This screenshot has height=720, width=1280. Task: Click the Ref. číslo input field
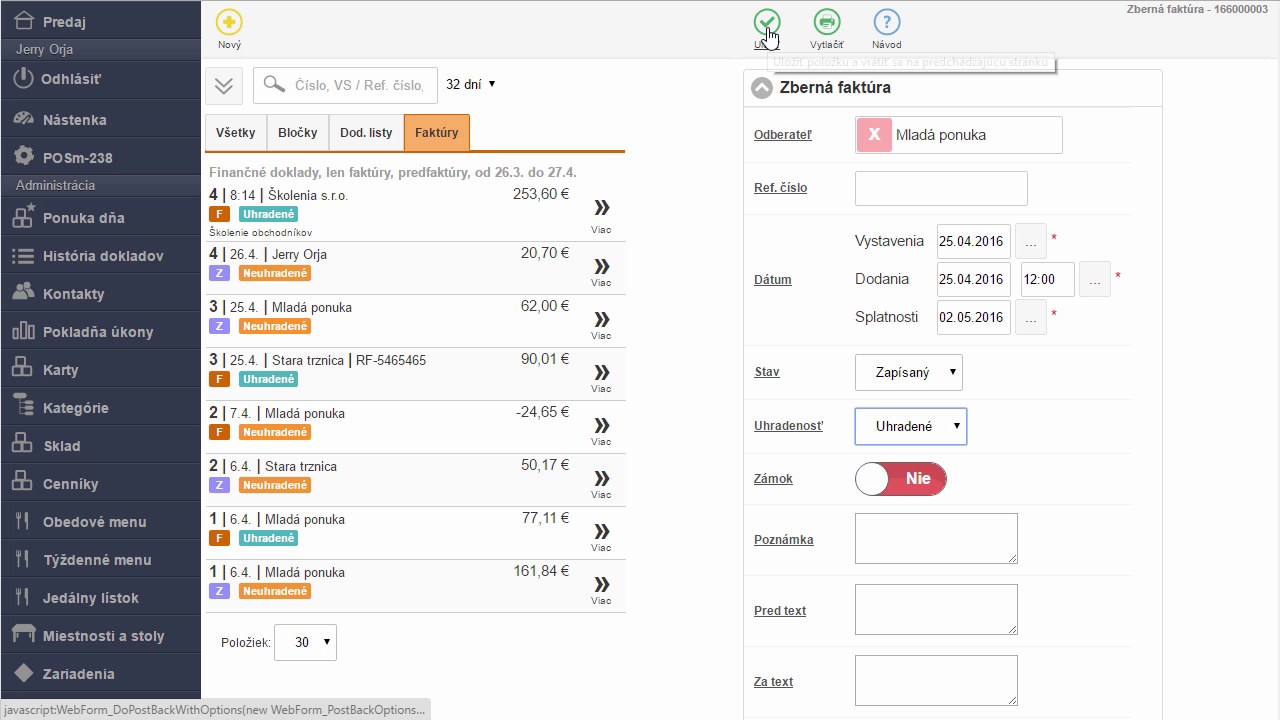tap(941, 188)
